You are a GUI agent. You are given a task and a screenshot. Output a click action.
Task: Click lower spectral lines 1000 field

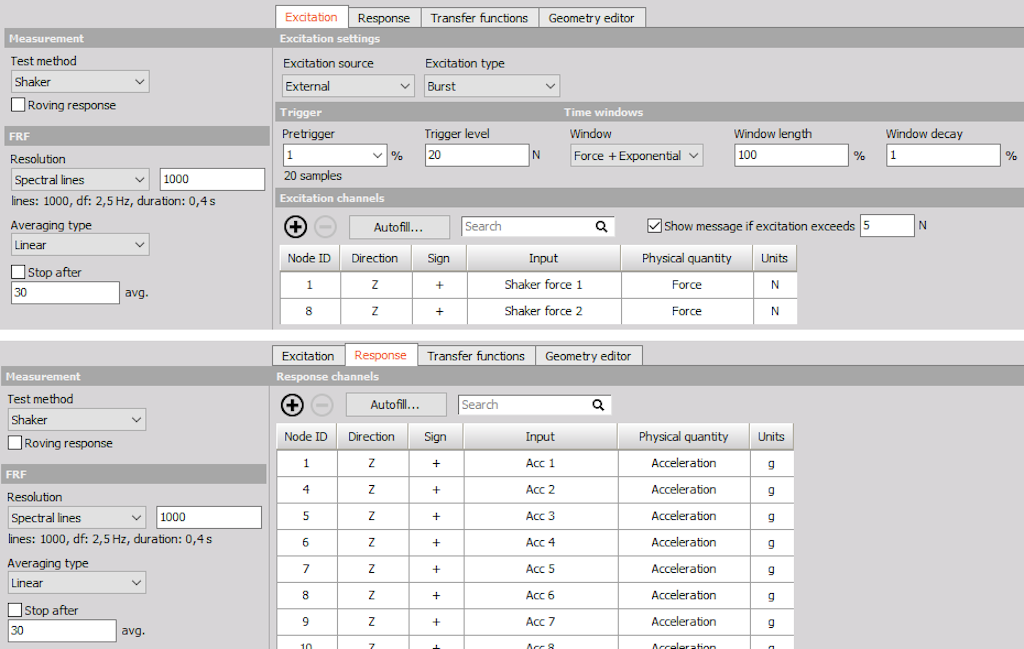[x=209, y=517]
